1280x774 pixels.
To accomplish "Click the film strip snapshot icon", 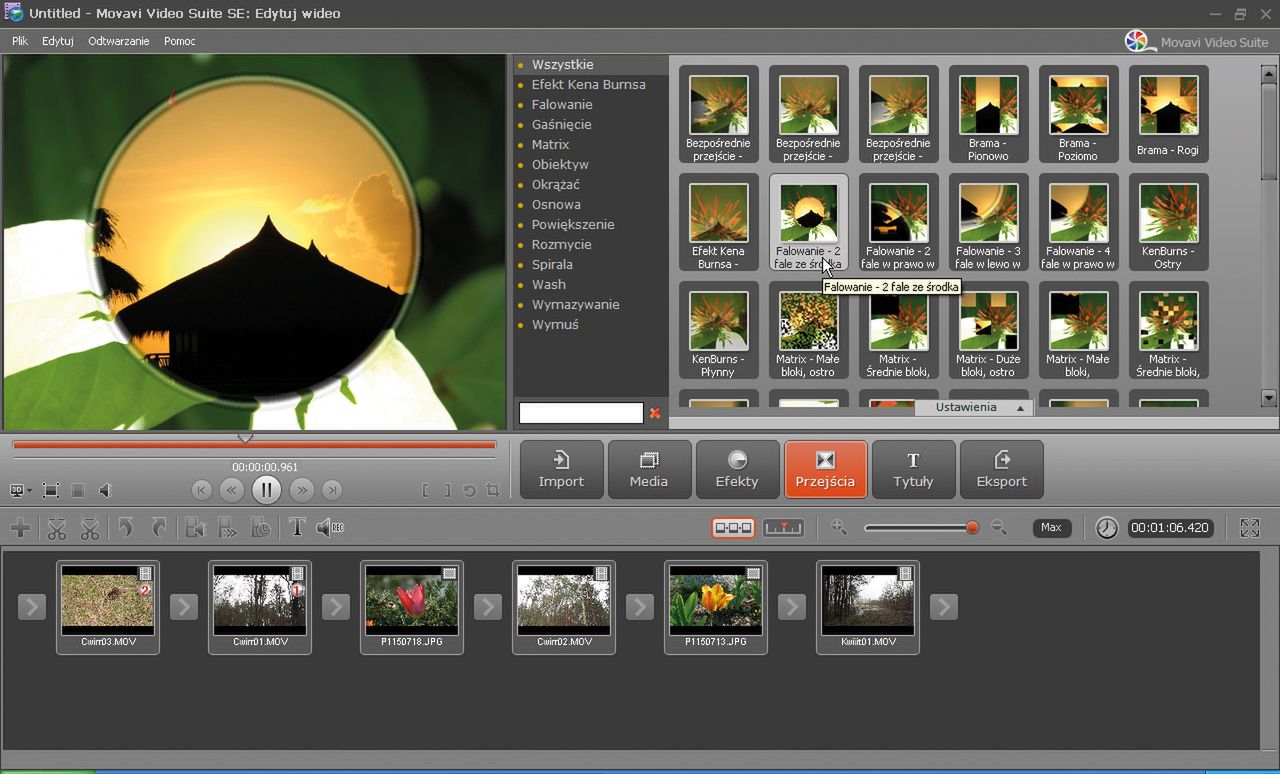I will coord(78,490).
